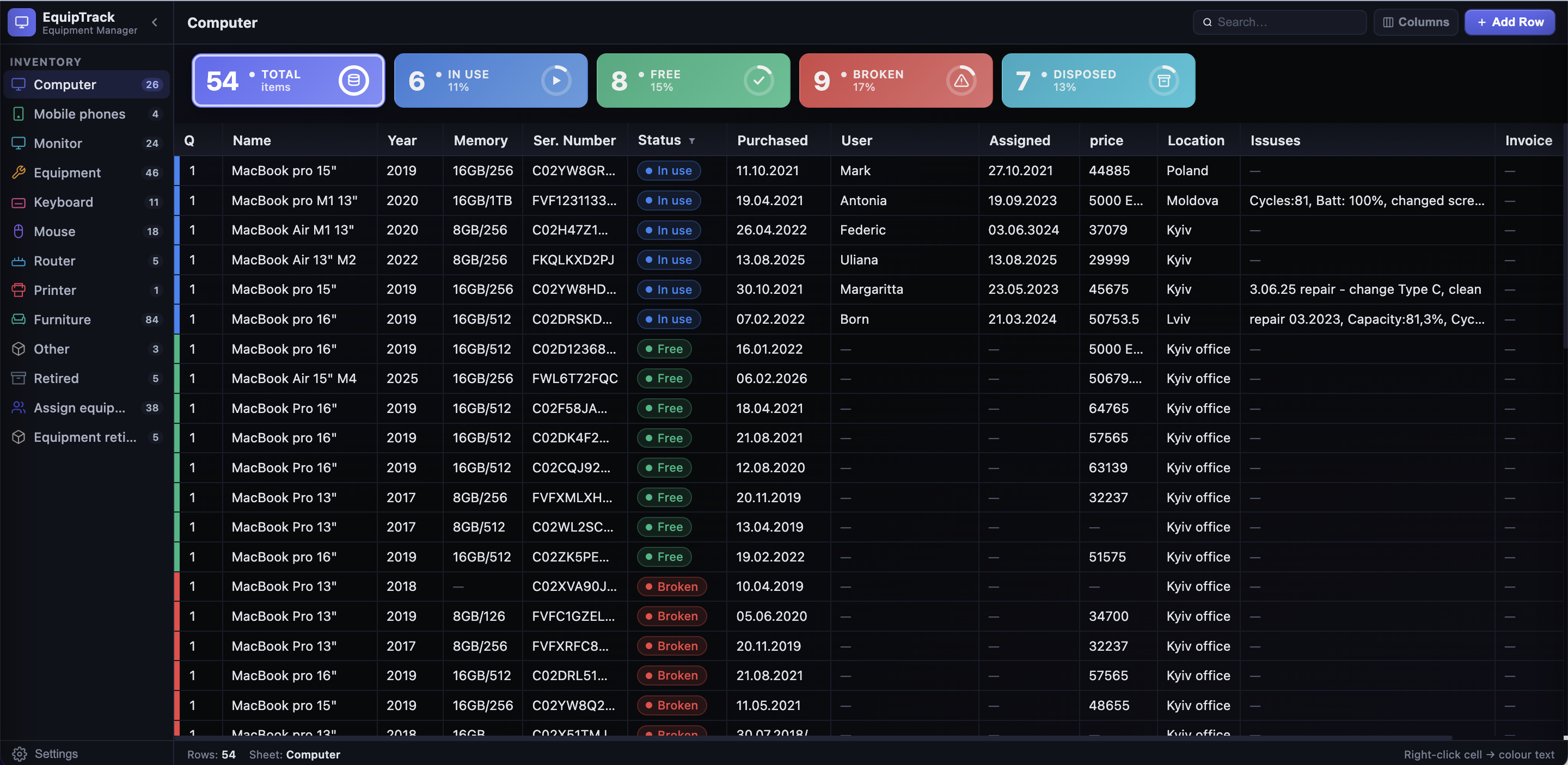Click the Equipment wrench icon

[x=19, y=172]
